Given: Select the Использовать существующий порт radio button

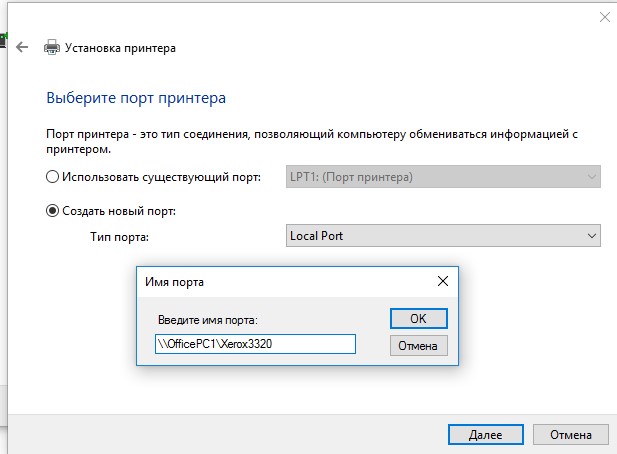Looking at the screenshot, I should click(53, 178).
